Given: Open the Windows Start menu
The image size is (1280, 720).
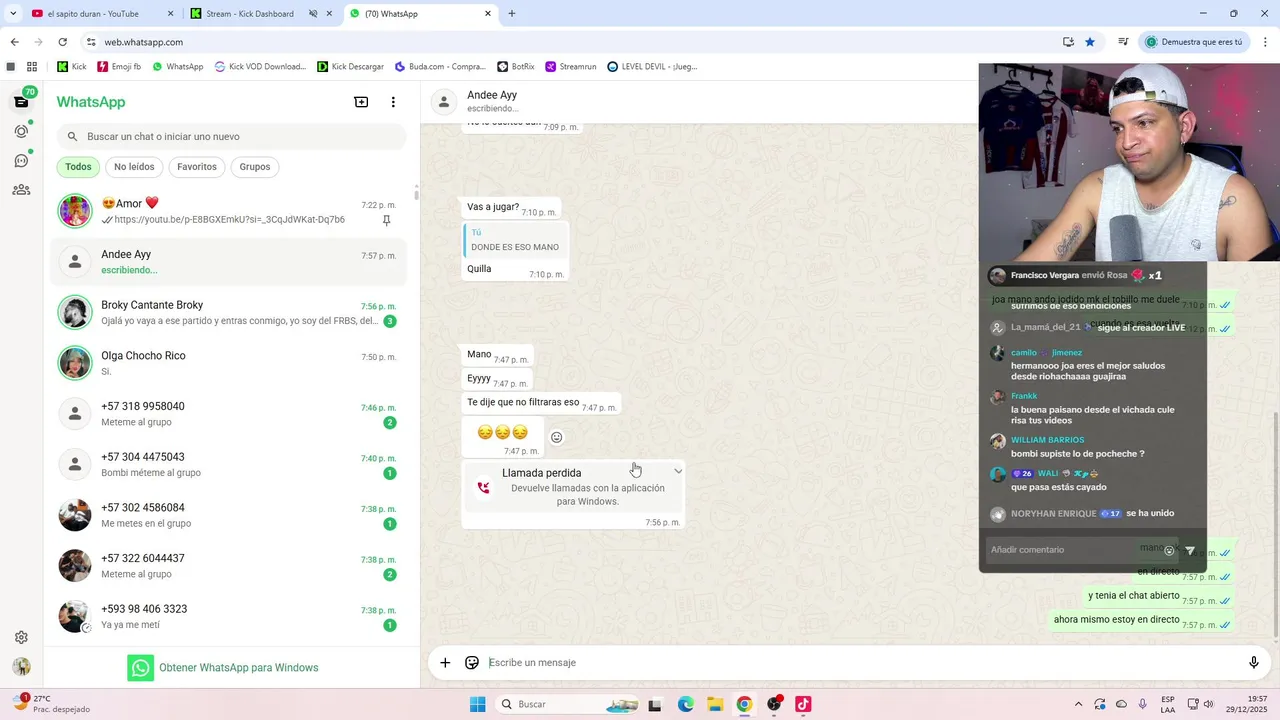Looking at the screenshot, I should (477, 704).
